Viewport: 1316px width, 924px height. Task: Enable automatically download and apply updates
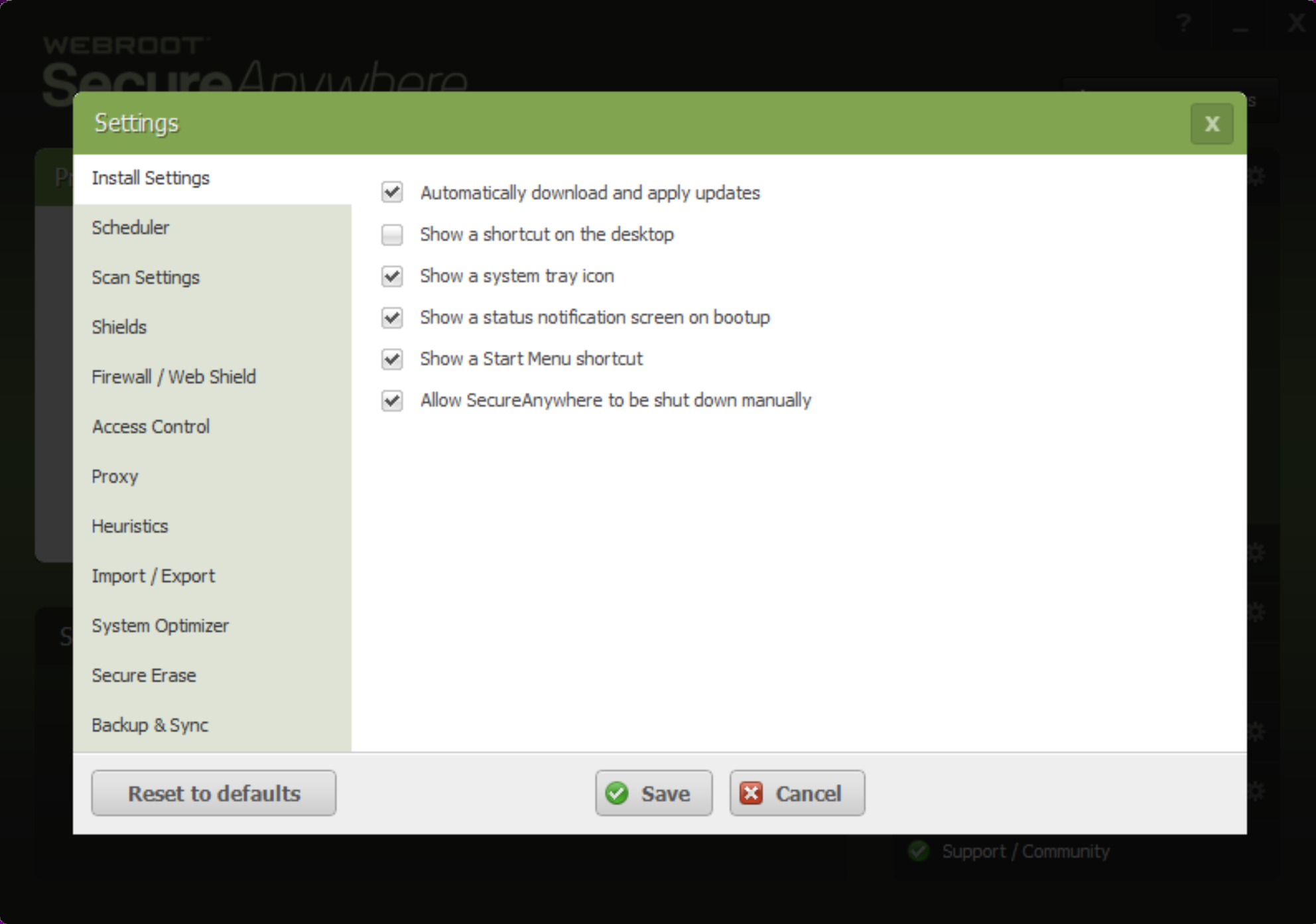pyautogui.click(x=393, y=193)
